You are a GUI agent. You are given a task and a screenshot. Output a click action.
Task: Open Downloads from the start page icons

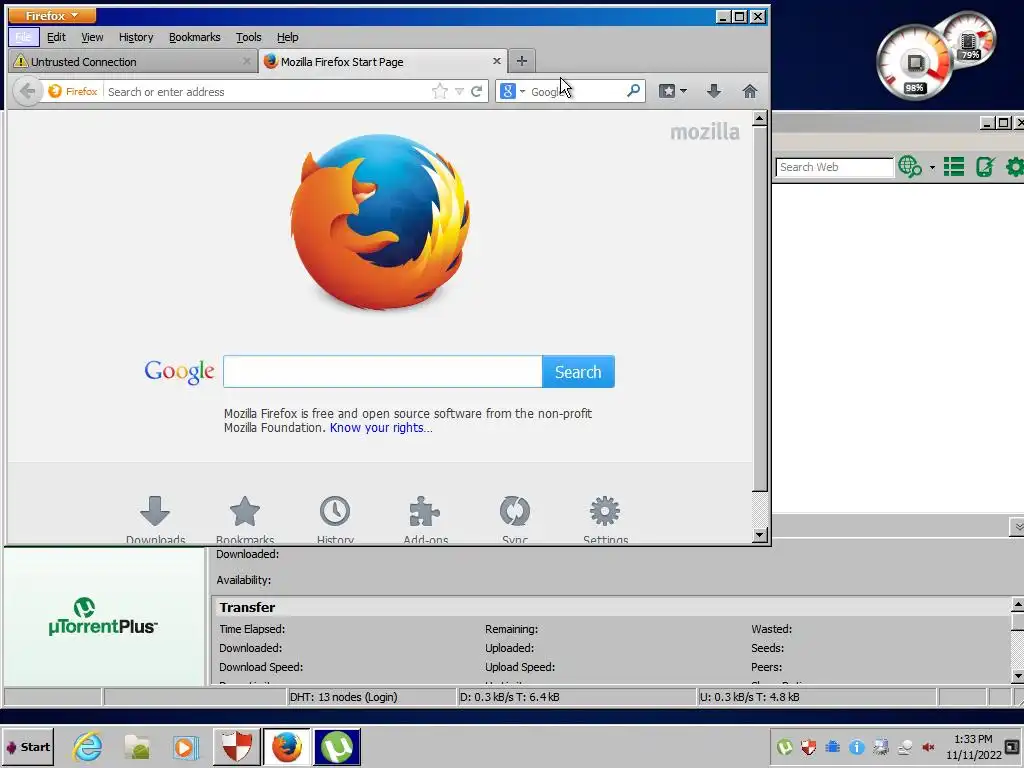[155, 520]
